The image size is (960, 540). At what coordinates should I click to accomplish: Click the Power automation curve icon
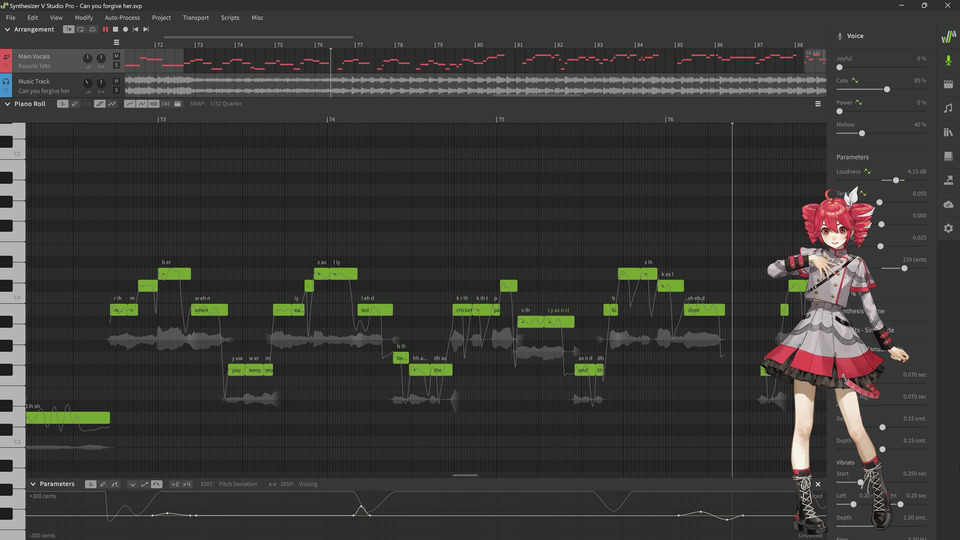coord(859,102)
